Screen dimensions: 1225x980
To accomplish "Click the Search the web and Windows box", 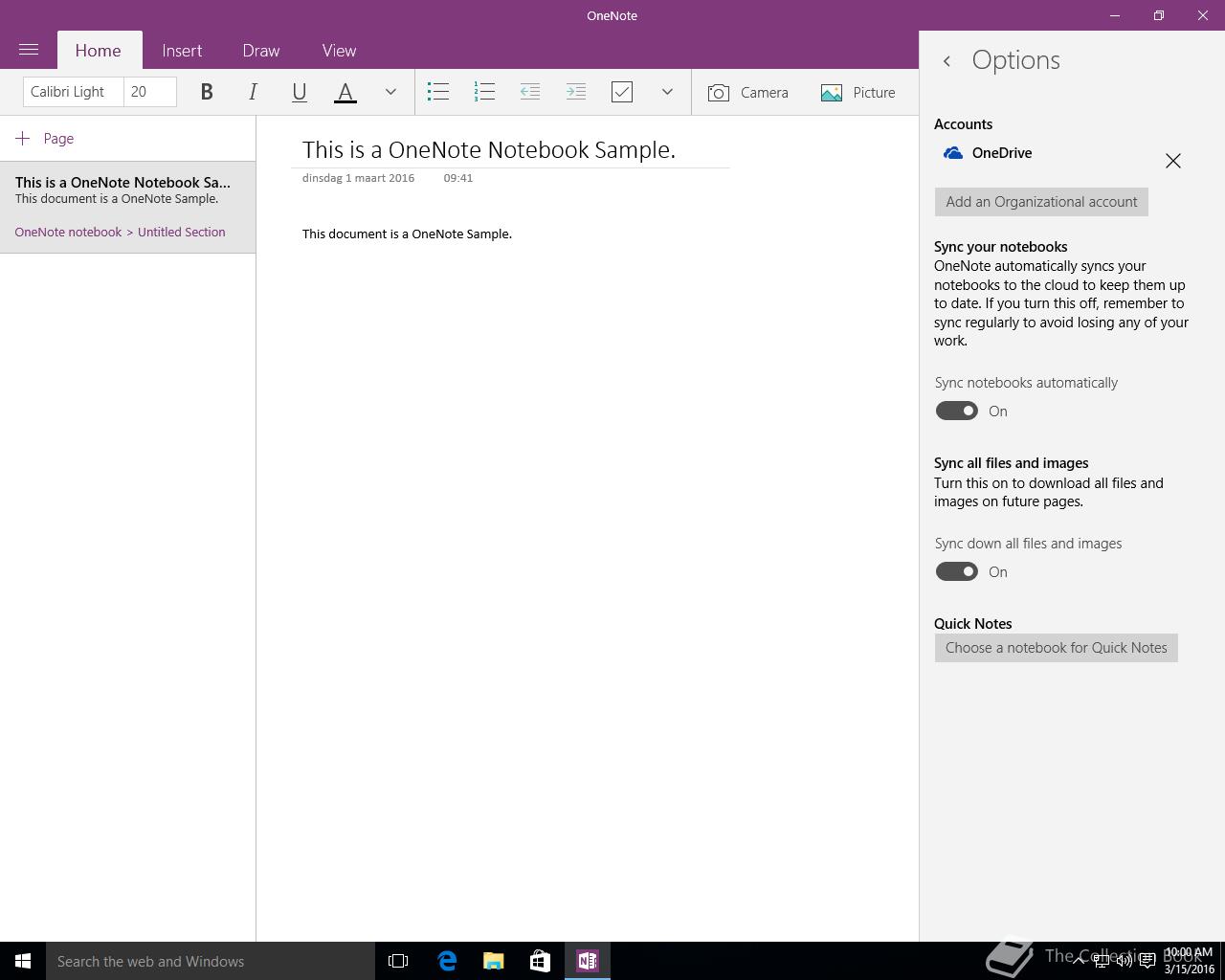I will (x=211, y=961).
